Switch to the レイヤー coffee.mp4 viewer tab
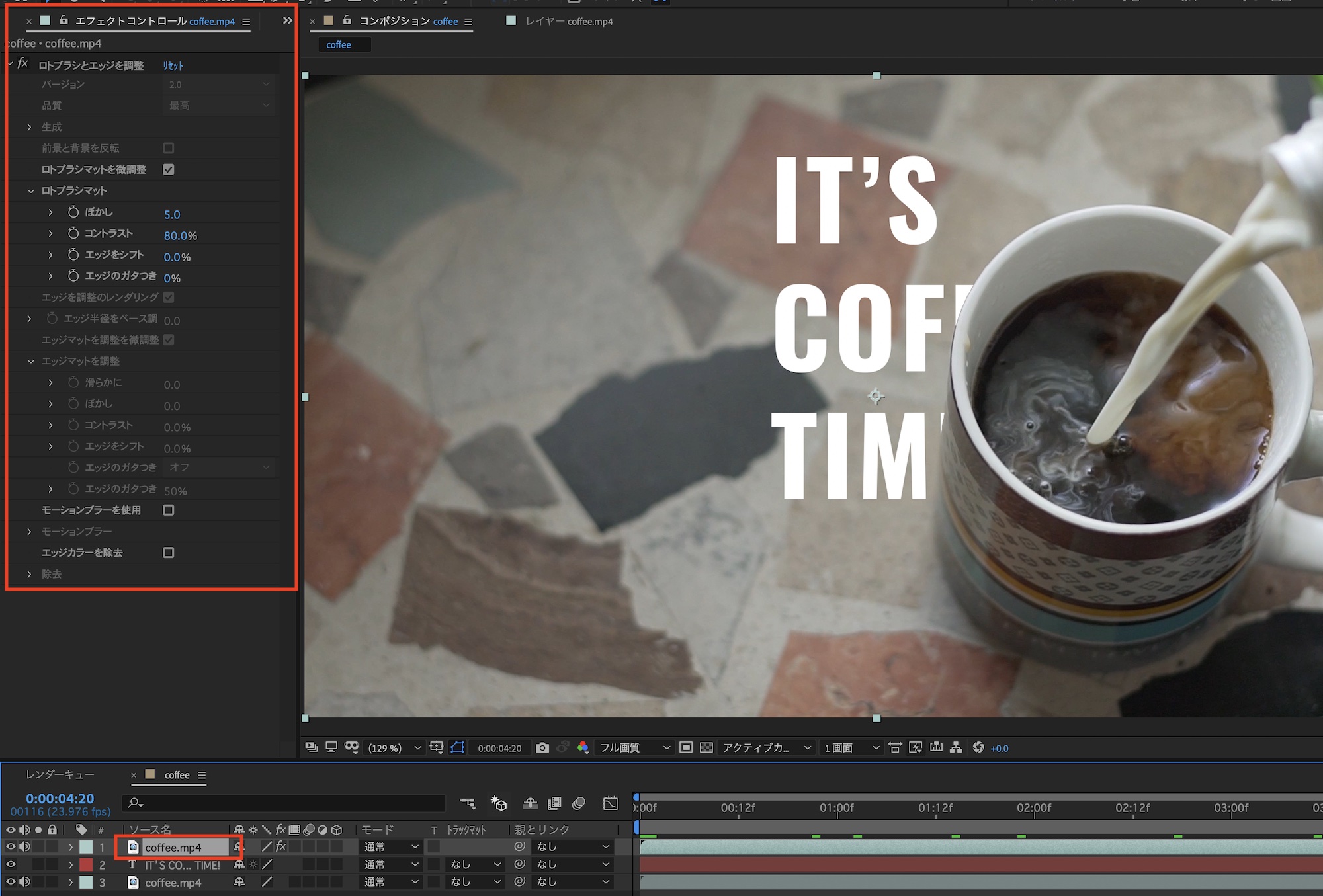 (568, 21)
